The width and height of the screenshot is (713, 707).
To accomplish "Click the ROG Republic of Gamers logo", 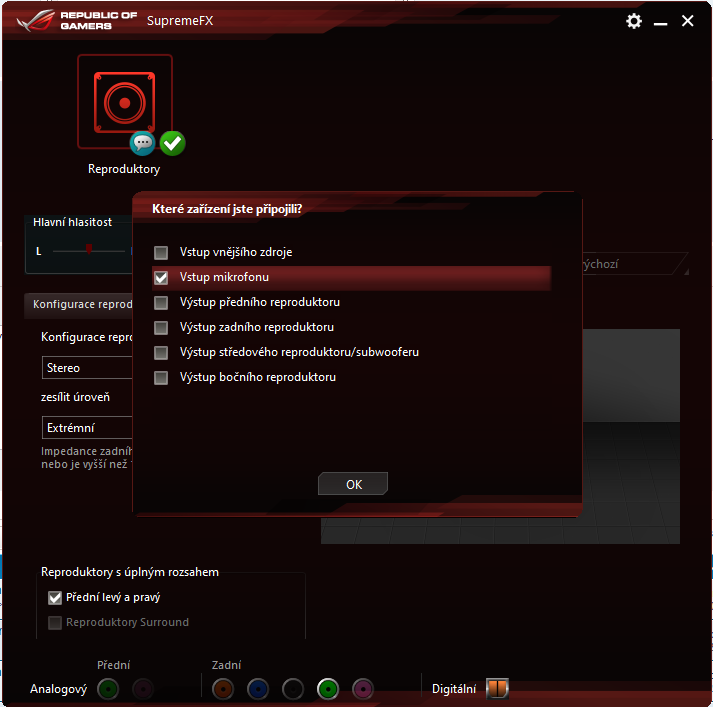I will [x=76, y=21].
